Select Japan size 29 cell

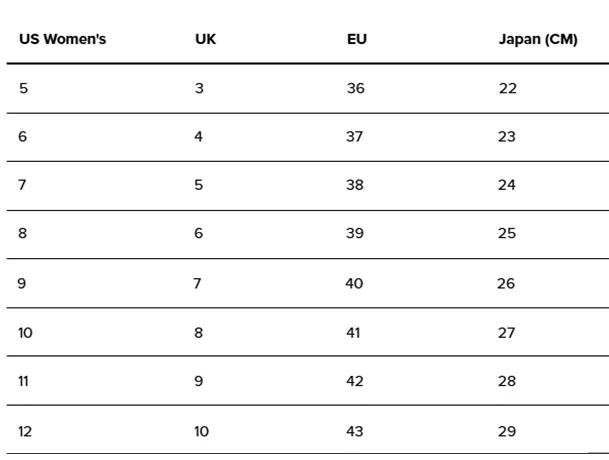pos(507,431)
